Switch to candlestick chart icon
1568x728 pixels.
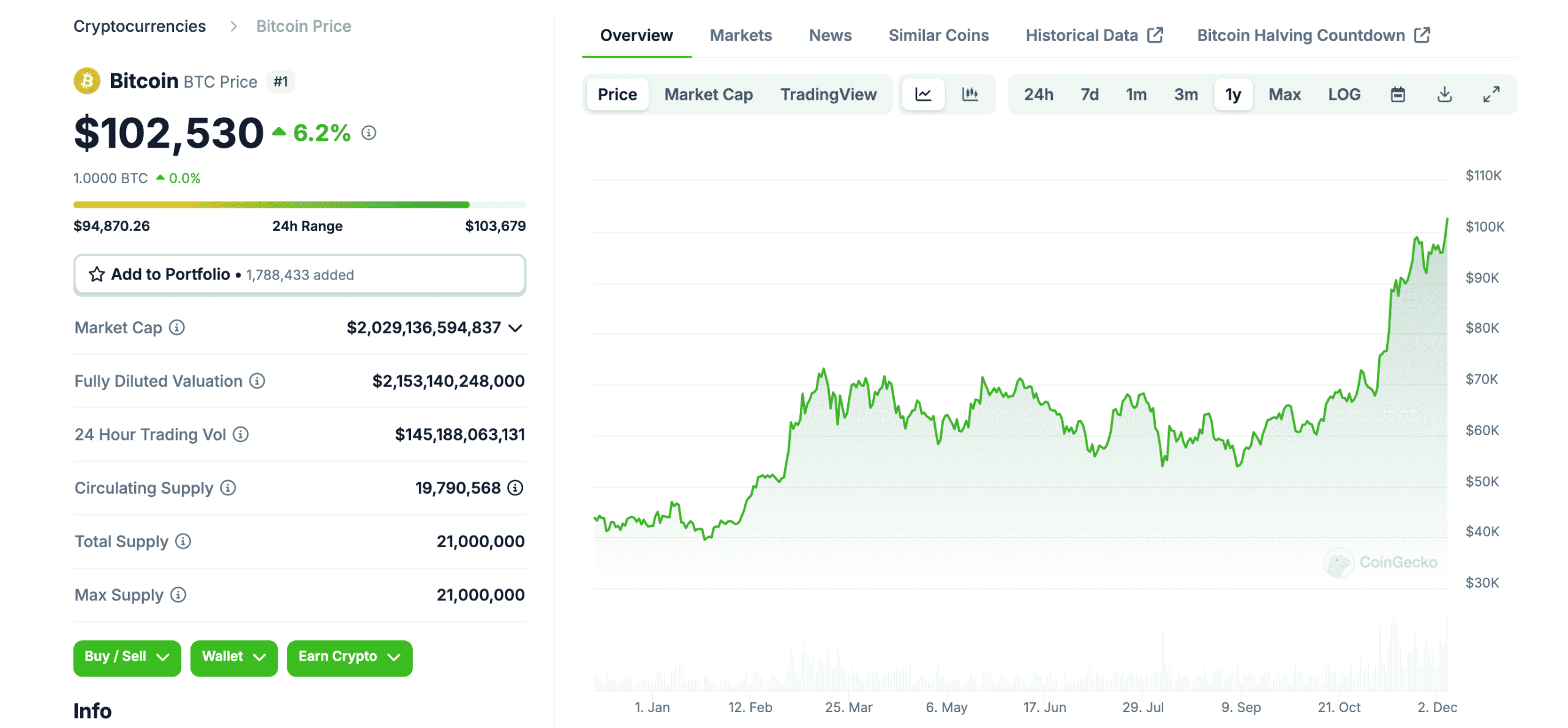click(x=970, y=94)
